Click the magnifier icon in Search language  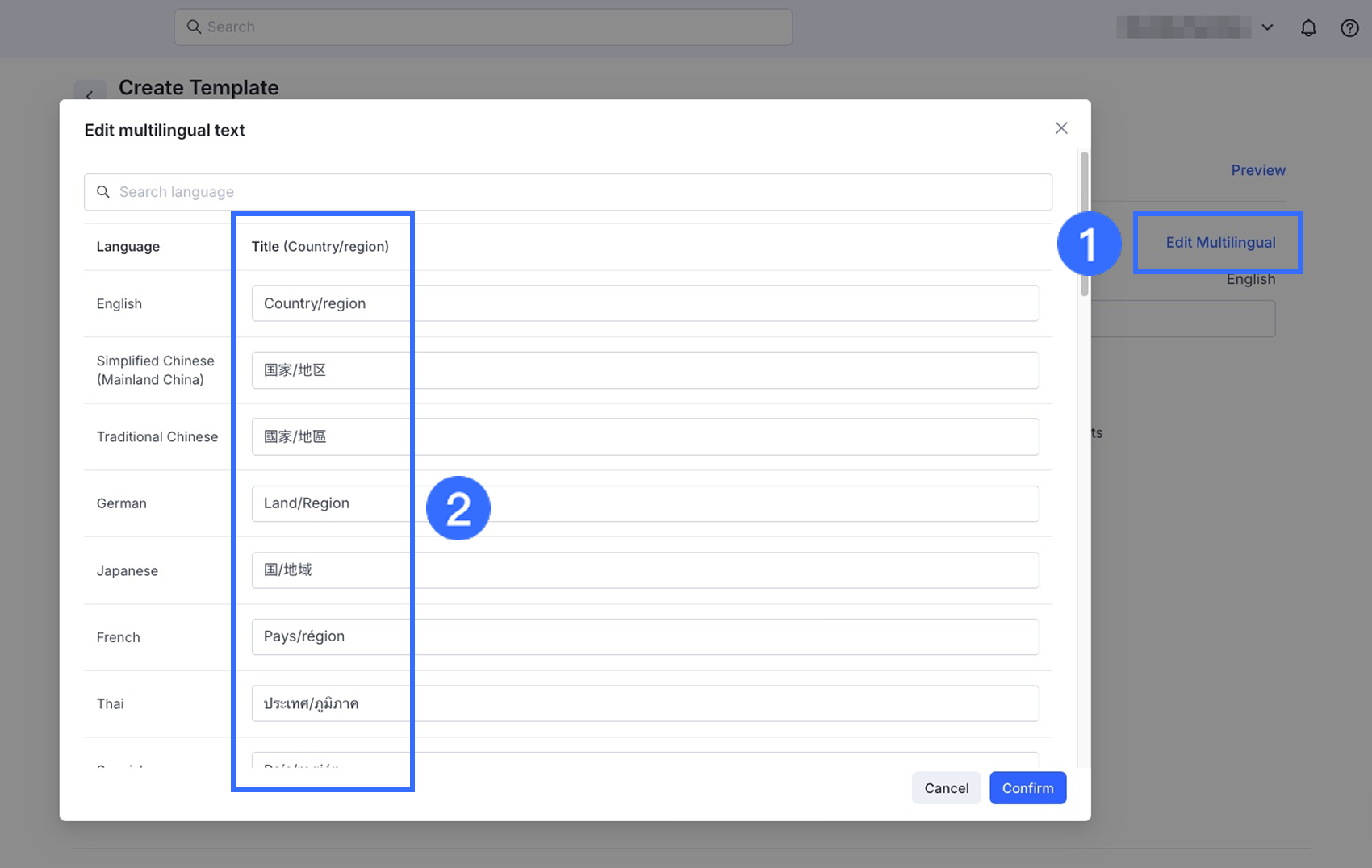103,192
